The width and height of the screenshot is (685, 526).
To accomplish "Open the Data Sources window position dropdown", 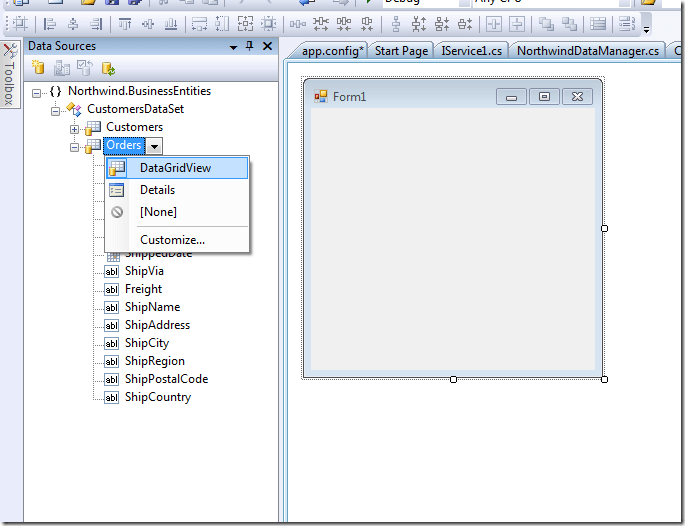I will [x=233, y=46].
